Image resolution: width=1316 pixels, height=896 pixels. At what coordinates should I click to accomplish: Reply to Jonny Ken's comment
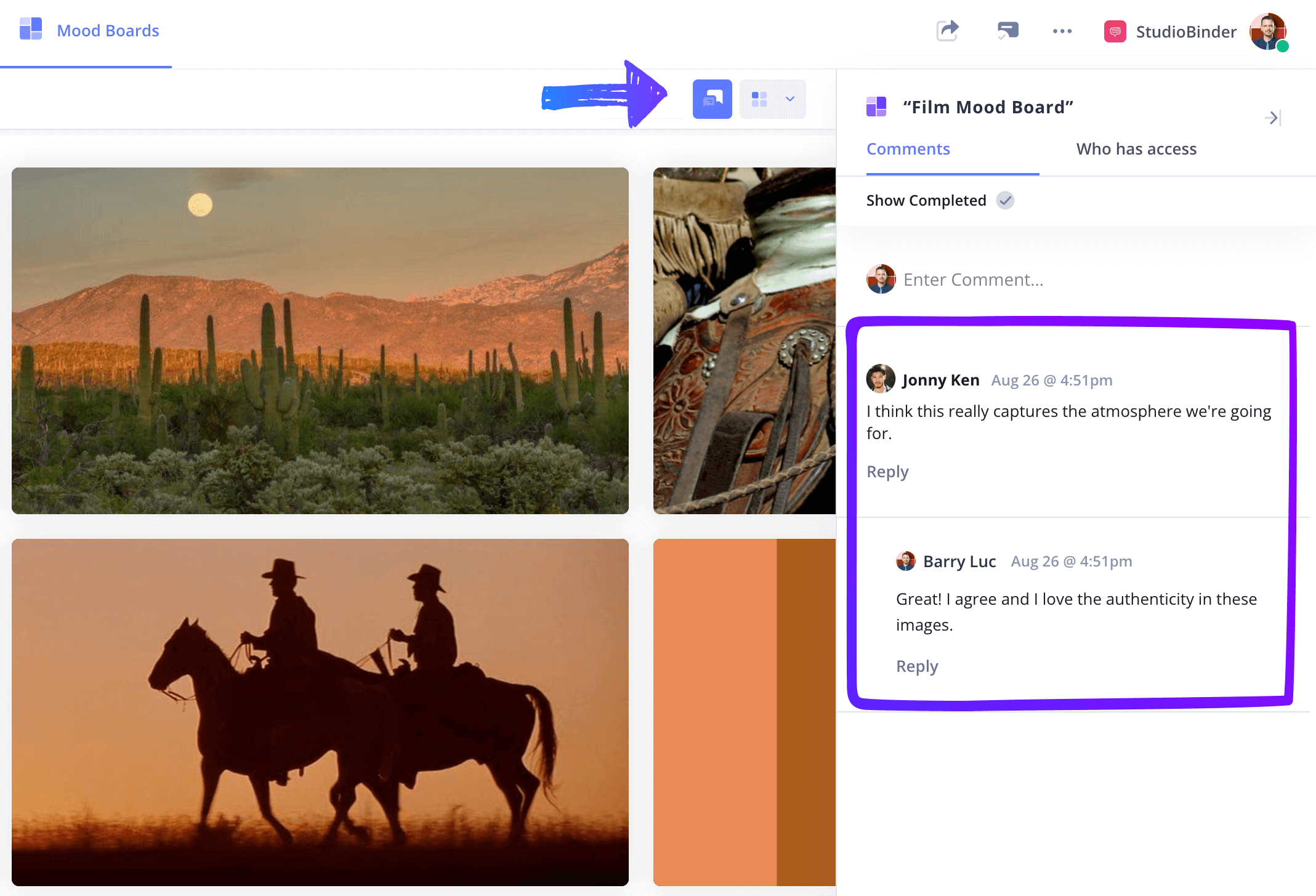(886, 470)
